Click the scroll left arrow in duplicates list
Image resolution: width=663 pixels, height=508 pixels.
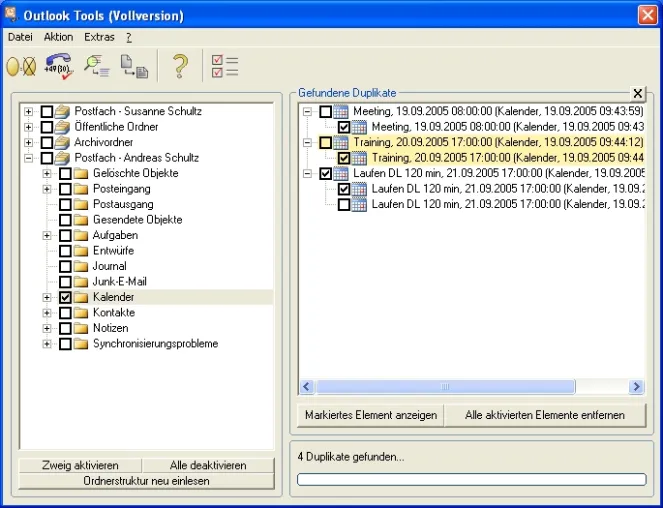tap(307, 387)
